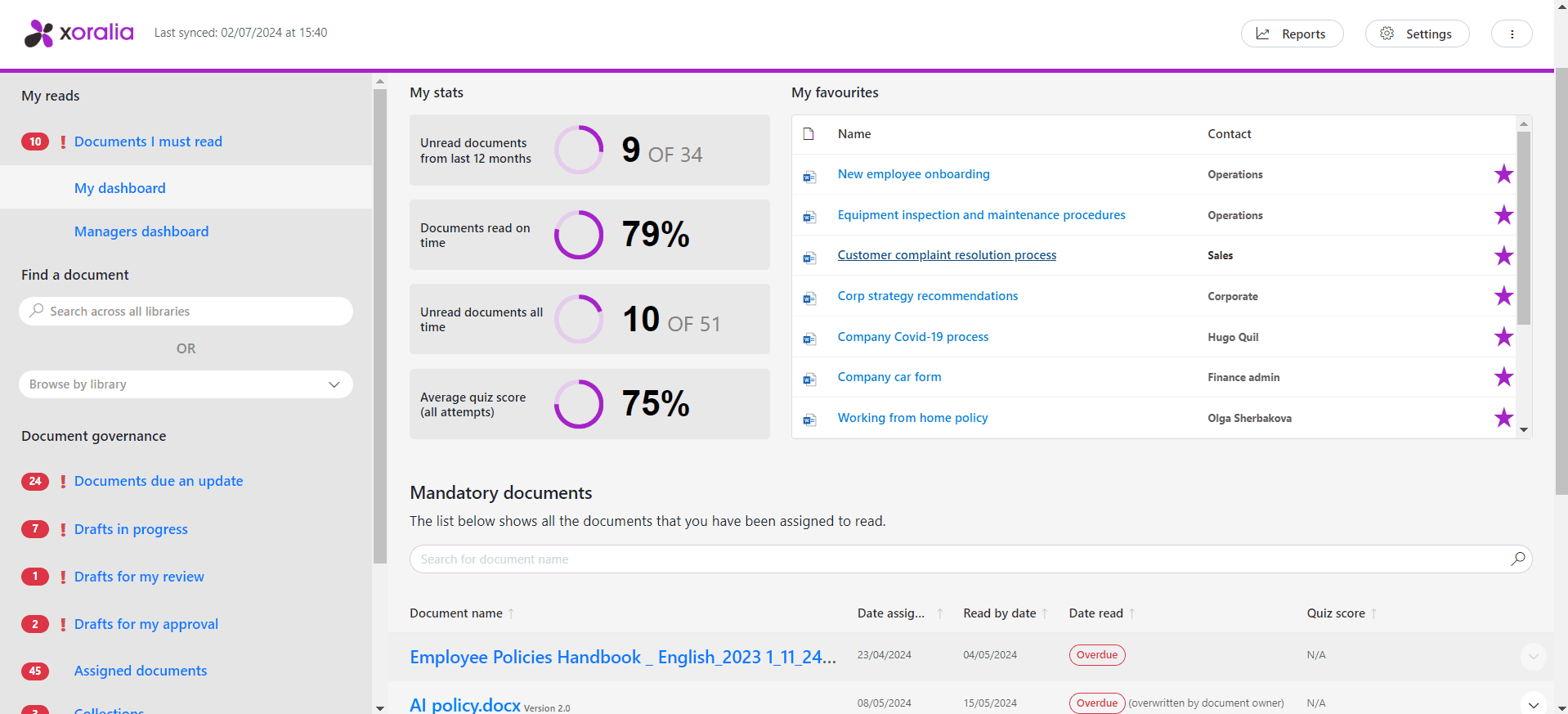Image resolution: width=1568 pixels, height=714 pixels.
Task: Toggle star for Company car form
Action: click(1503, 377)
